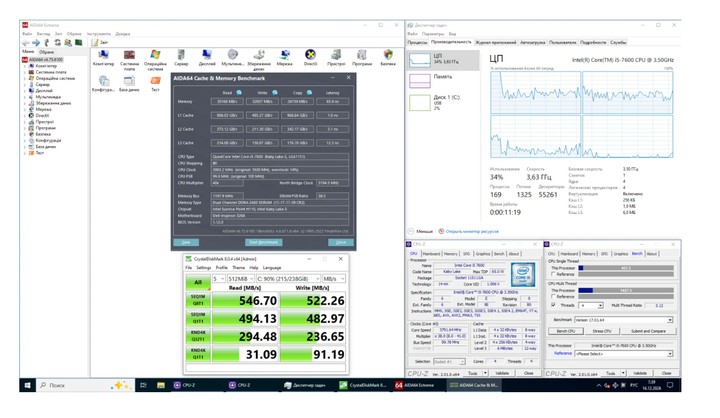Image resolution: width=720 pixels, height=418 pixels.
Task: Click Save in AIDA64 Cache & Memory Benchmark
Action: (186, 242)
